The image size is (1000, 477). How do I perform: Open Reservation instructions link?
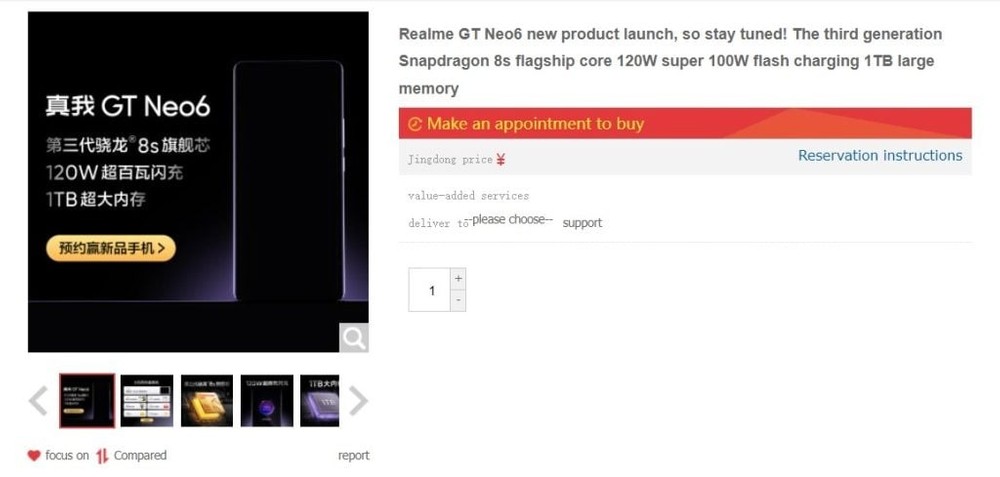tap(880, 156)
